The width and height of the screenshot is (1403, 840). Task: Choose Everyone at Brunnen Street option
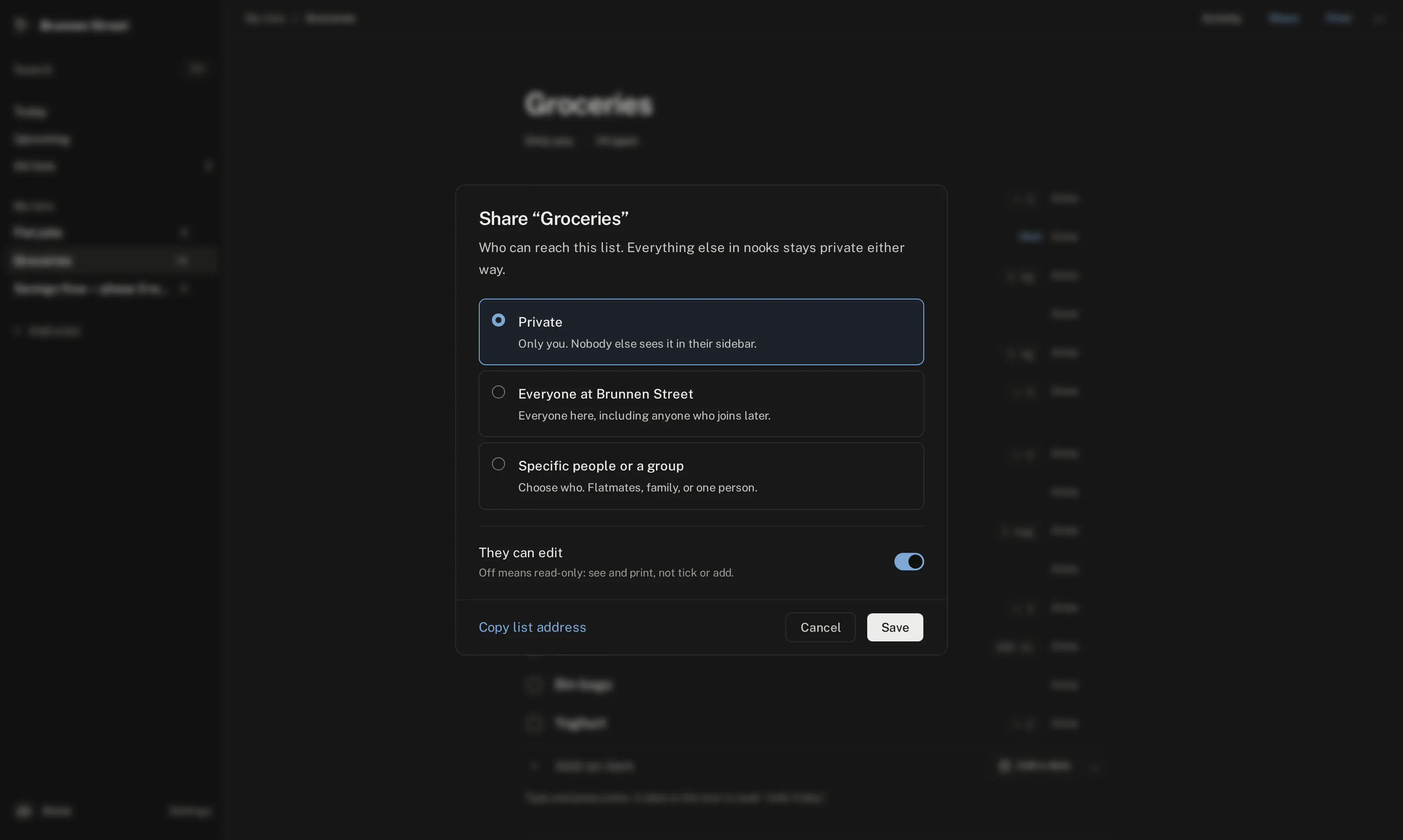tap(701, 404)
